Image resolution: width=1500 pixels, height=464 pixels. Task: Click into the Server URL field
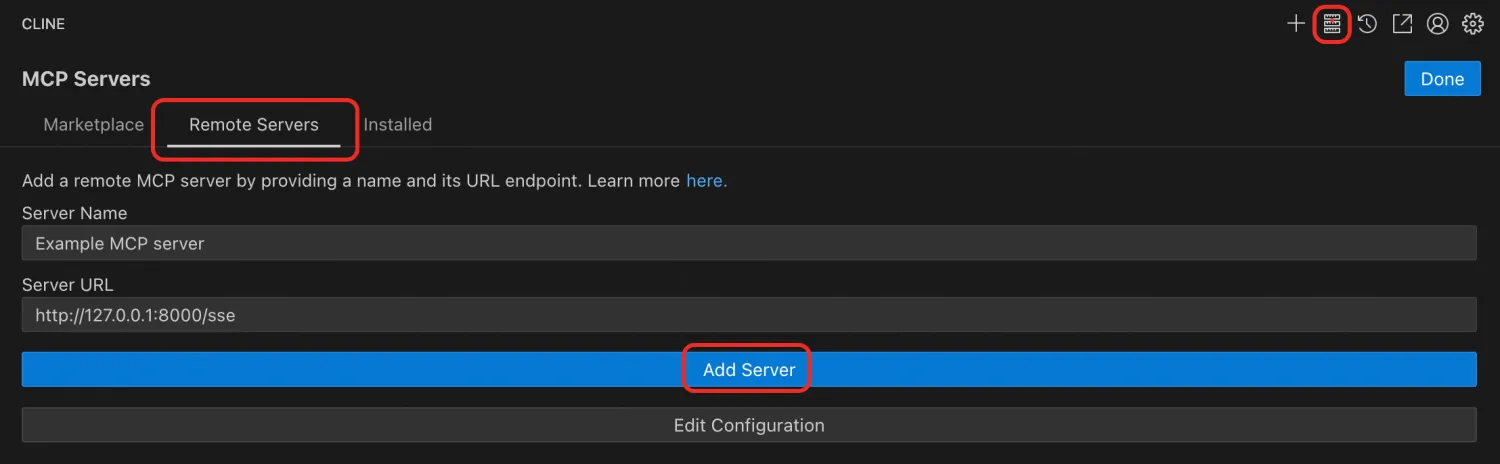749,315
